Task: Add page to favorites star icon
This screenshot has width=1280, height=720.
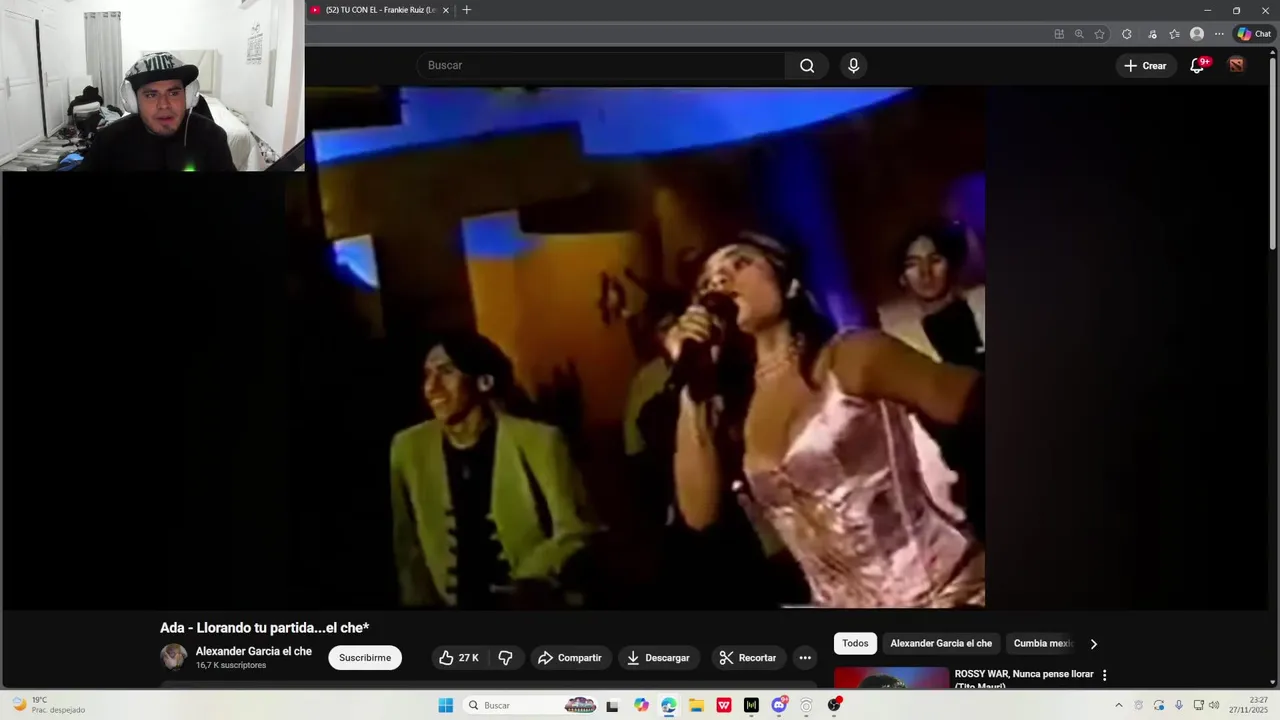Action: 1100,34
